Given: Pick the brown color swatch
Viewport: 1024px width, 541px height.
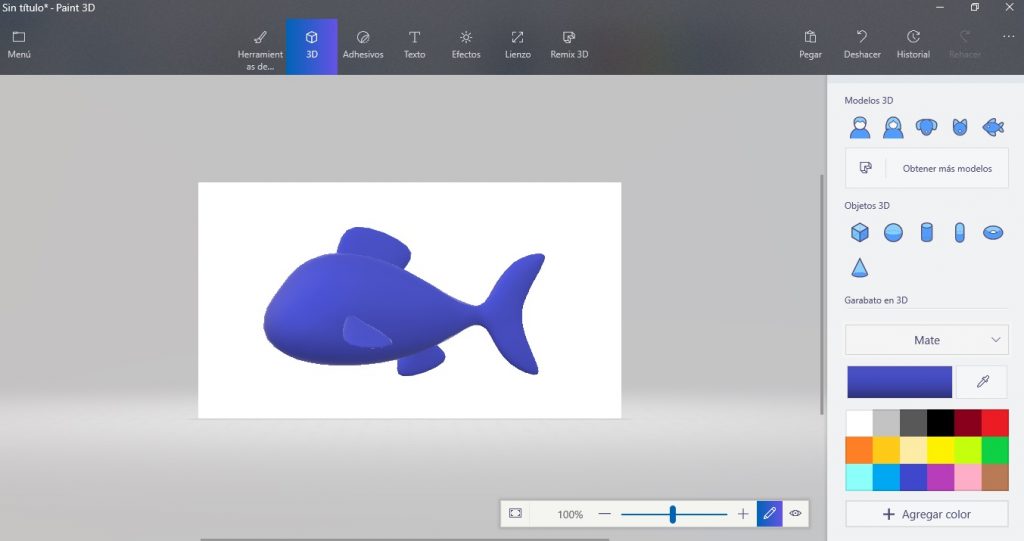Looking at the screenshot, I should pyautogui.click(x=995, y=477).
